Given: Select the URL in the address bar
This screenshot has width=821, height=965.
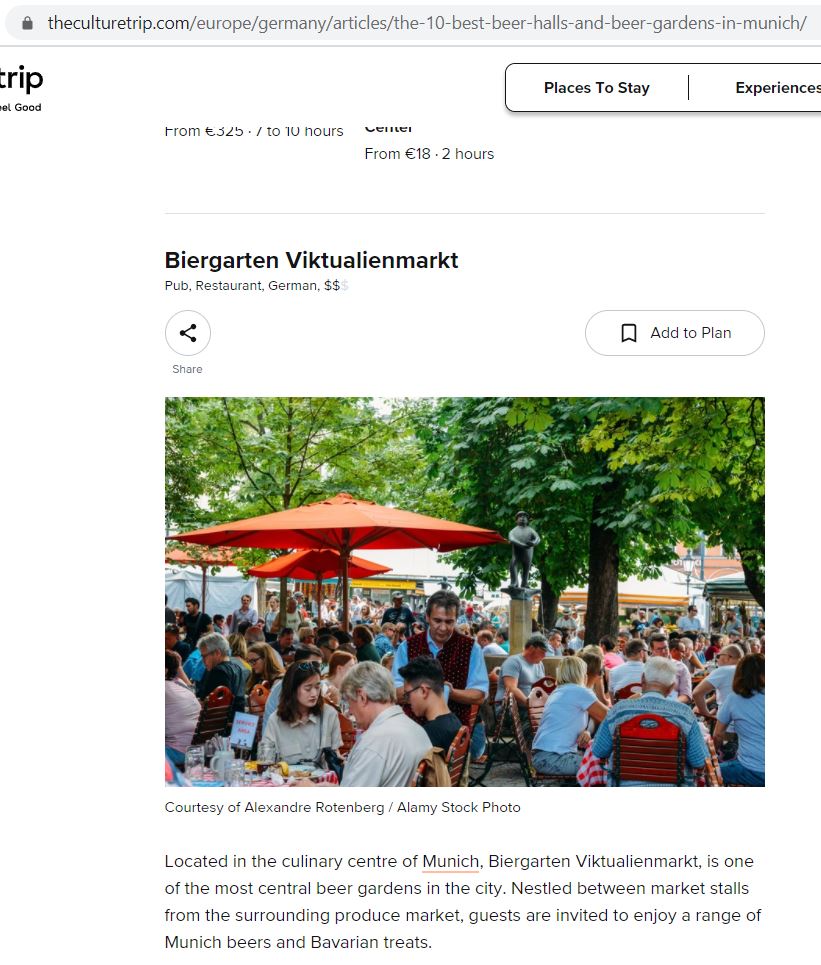Looking at the screenshot, I should [427, 23].
